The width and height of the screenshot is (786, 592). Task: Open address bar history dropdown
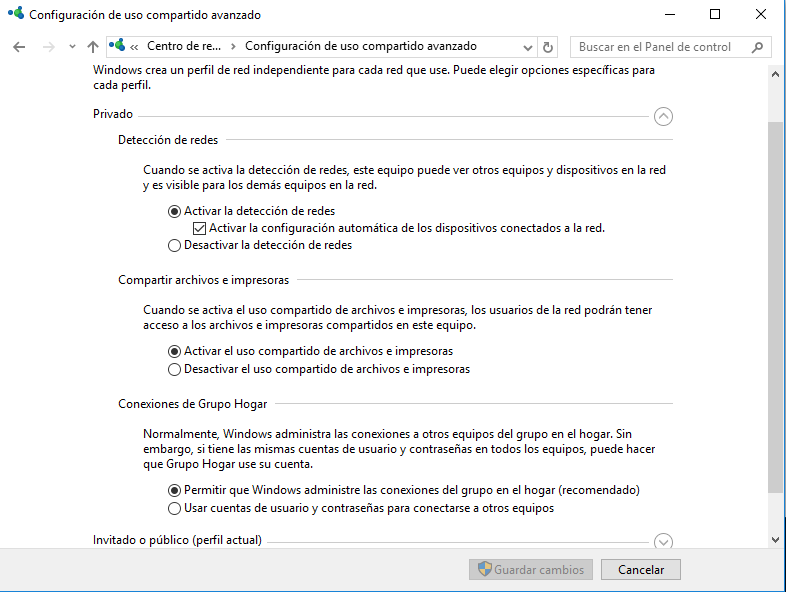(x=527, y=48)
